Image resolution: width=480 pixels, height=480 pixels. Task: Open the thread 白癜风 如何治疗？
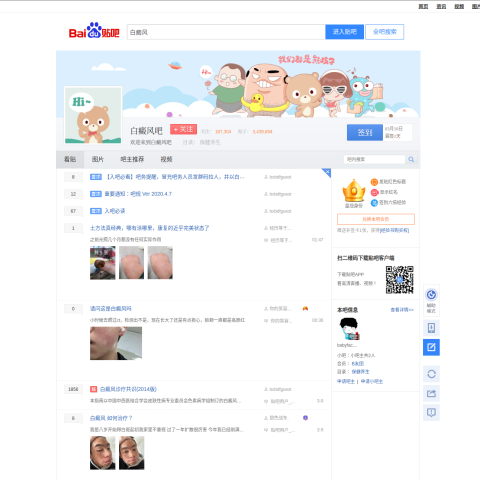point(111,418)
